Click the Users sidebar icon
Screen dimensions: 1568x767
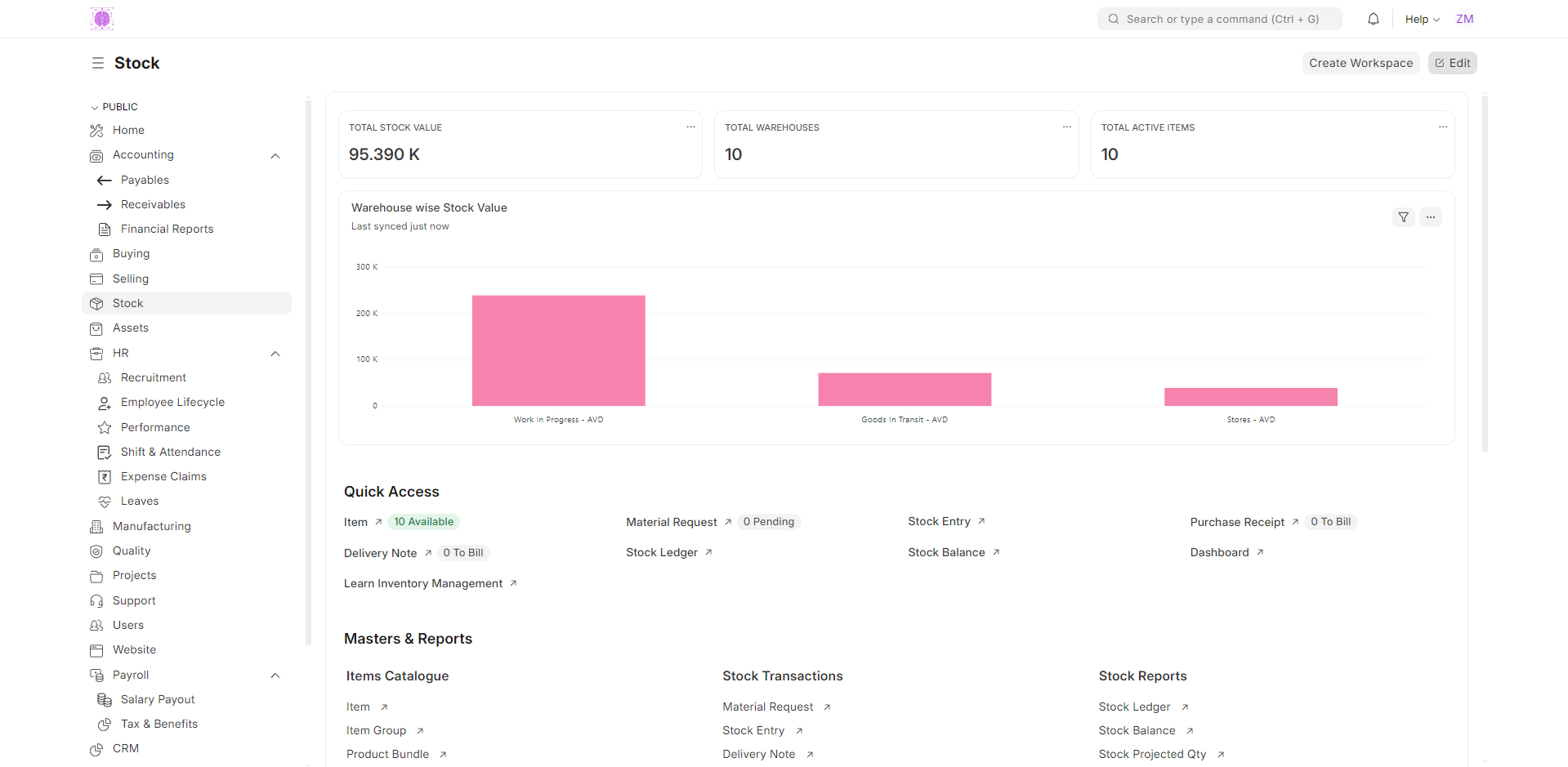[x=96, y=626]
